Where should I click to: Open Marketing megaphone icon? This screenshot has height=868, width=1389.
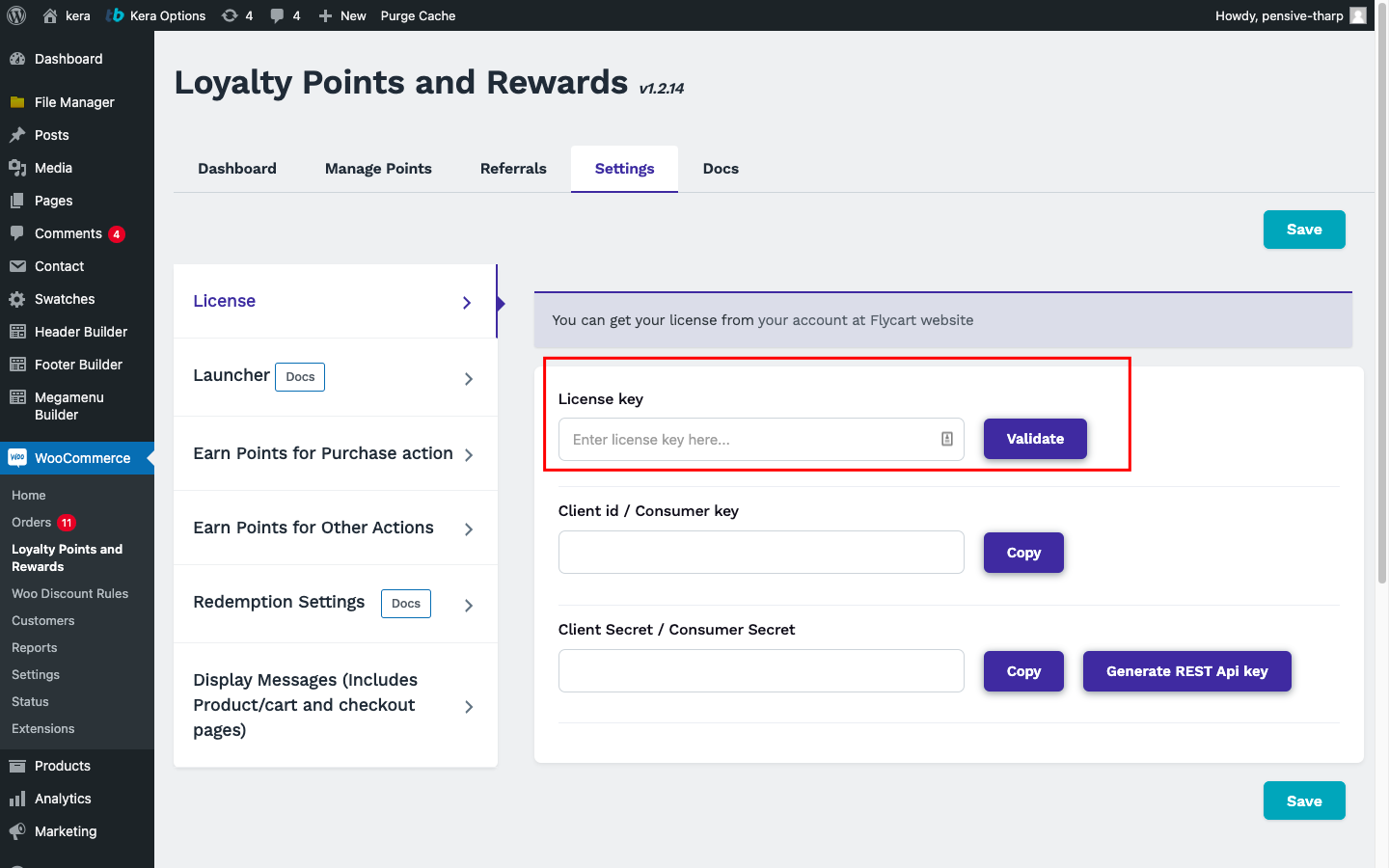(x=17, y=831)
